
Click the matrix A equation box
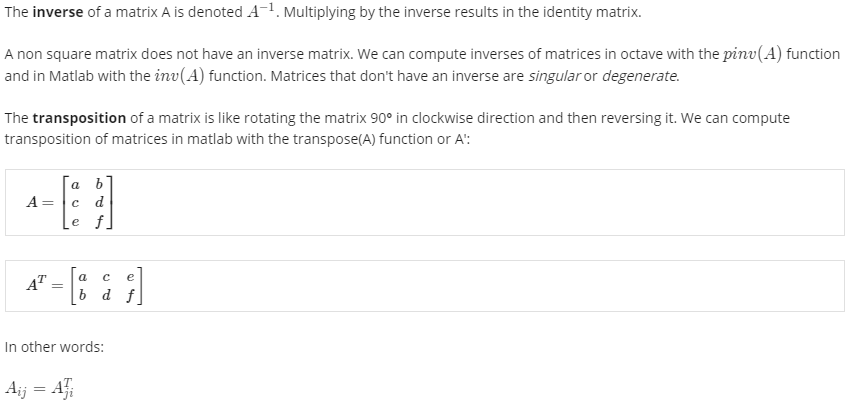[x=425, y=202]
